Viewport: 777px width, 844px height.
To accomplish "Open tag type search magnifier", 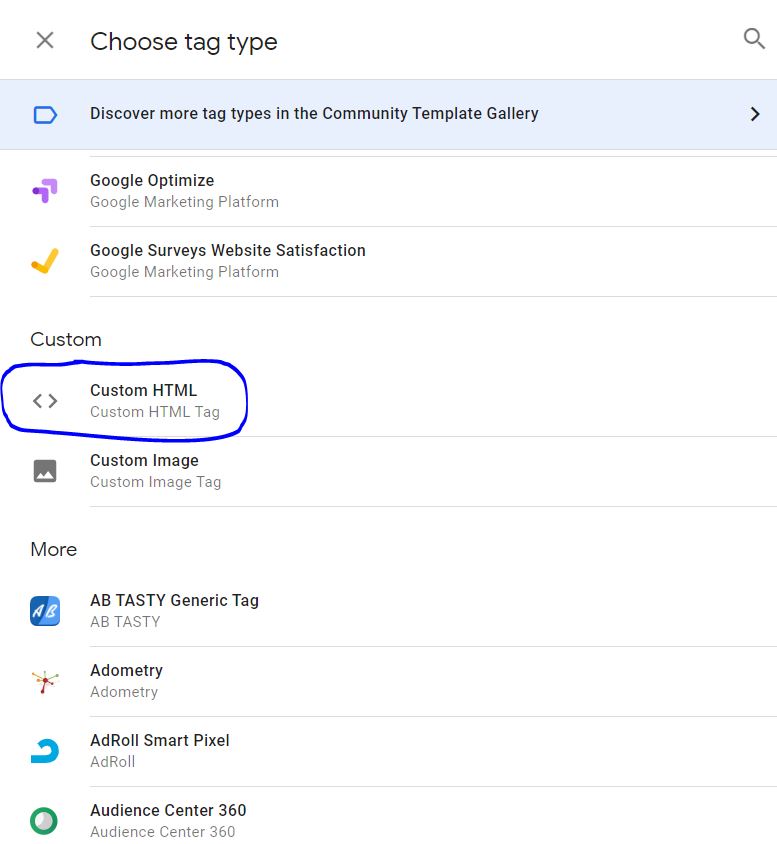I will pyautogui.click(x=754, y=39).
